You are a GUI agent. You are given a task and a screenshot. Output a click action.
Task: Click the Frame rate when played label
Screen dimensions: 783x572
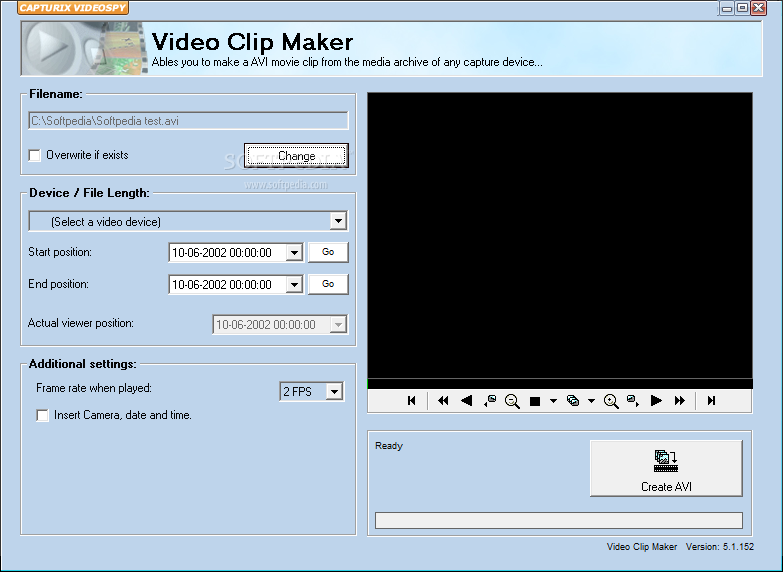coord(94,388)
